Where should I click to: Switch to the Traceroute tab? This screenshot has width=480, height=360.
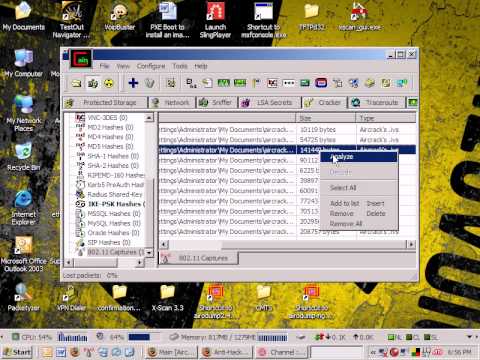376,103
